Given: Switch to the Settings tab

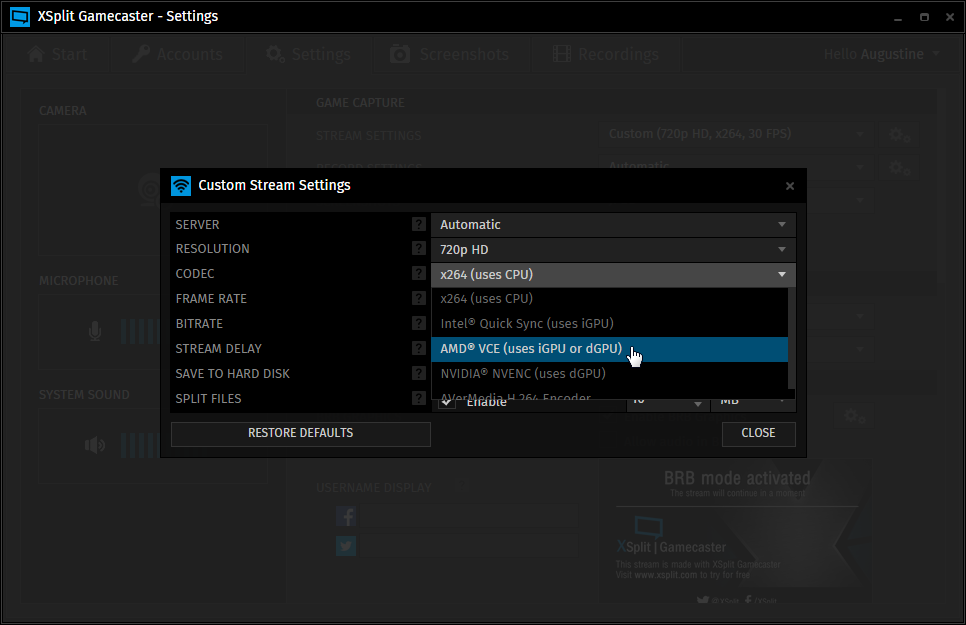Looking at the screenshot, I should click(x=309, y=54).
